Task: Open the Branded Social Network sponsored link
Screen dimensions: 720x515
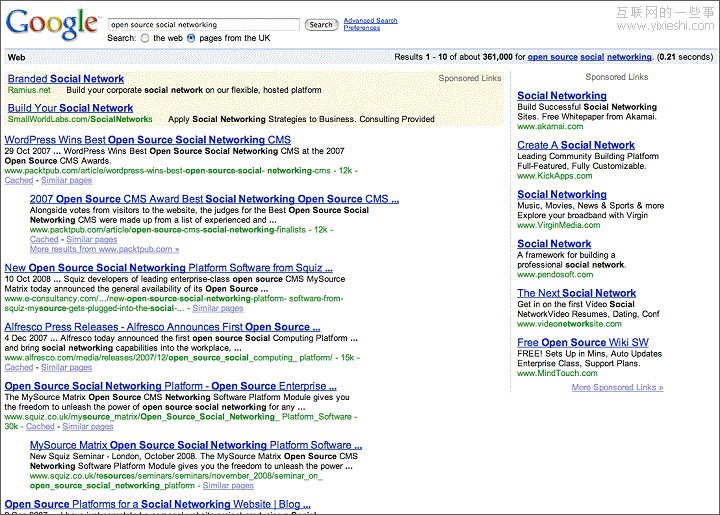Action: pos(66,79)
